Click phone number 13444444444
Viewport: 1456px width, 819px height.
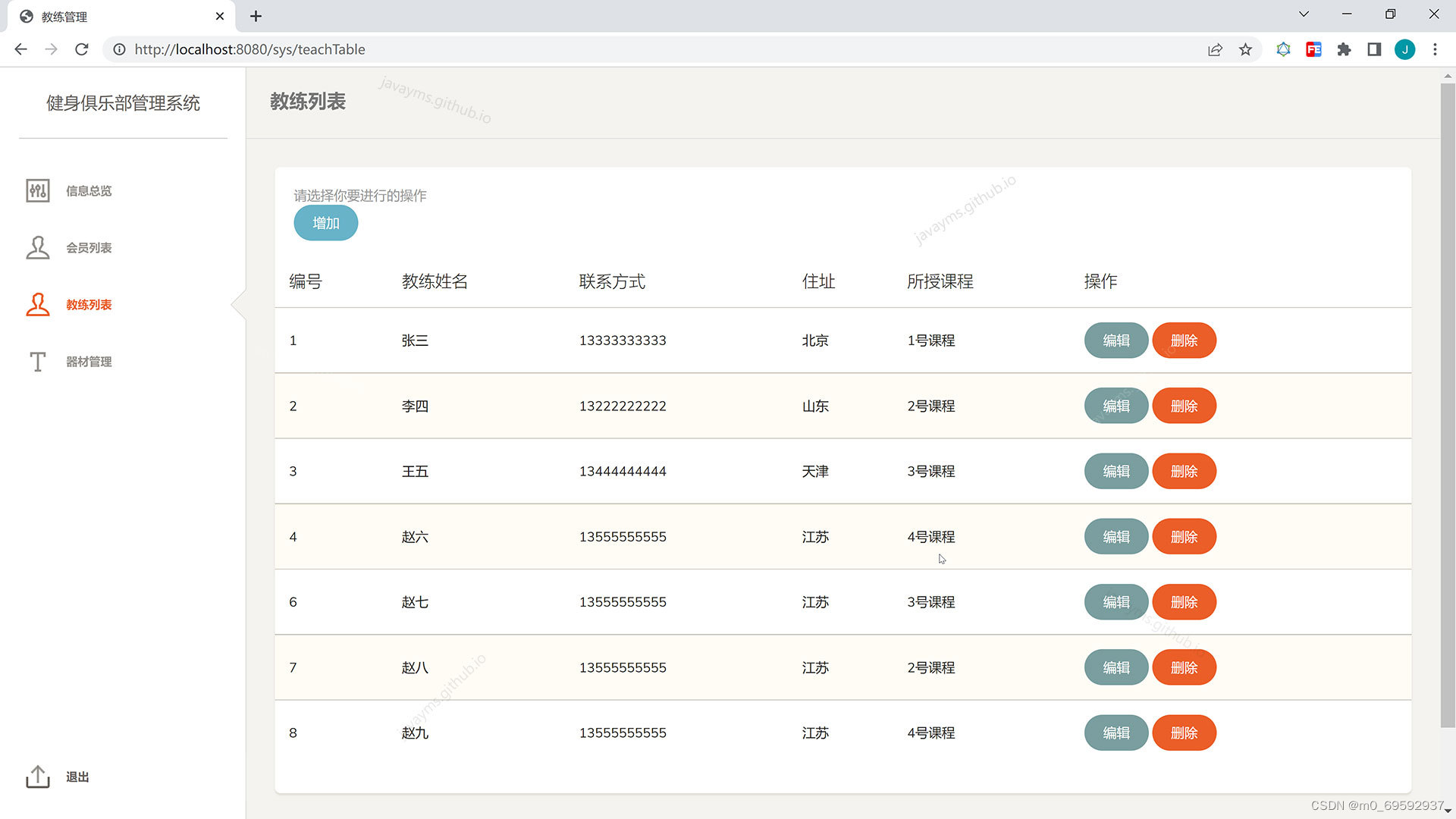click(x=623, y=471)
